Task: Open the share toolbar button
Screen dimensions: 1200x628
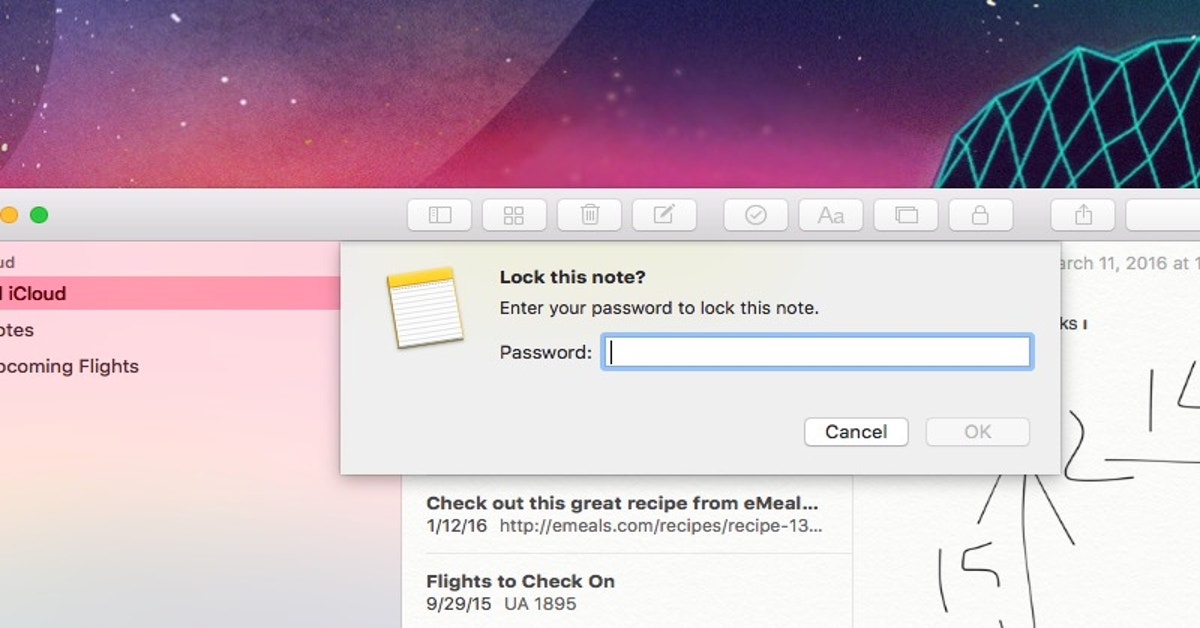Action: pos(1083,215)
